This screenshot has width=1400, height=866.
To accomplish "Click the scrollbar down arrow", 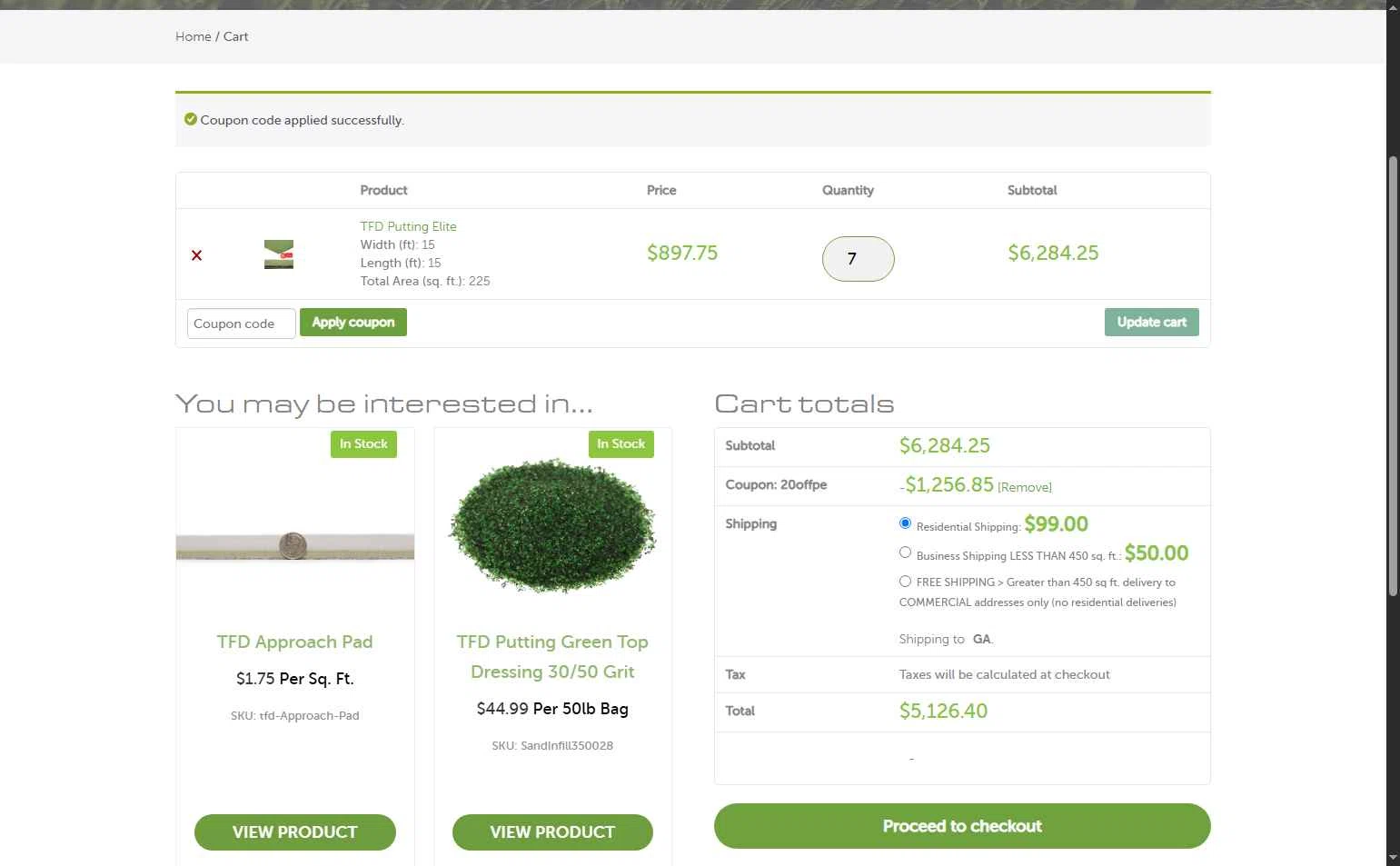I will 1393,858.
